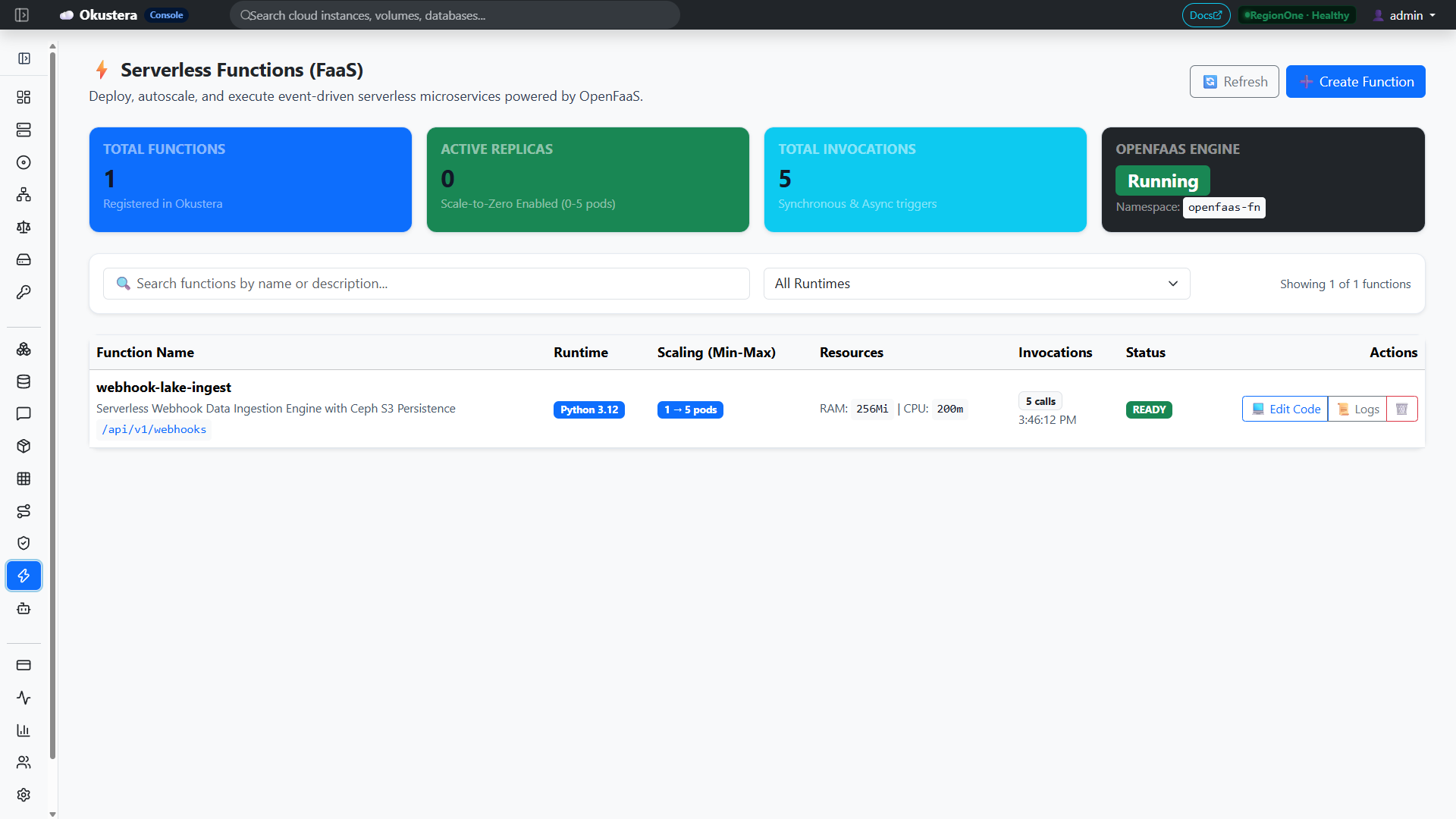Click the 200m CPU value
The width and height of the screenshot is (1456, 819).
[949, 409]
